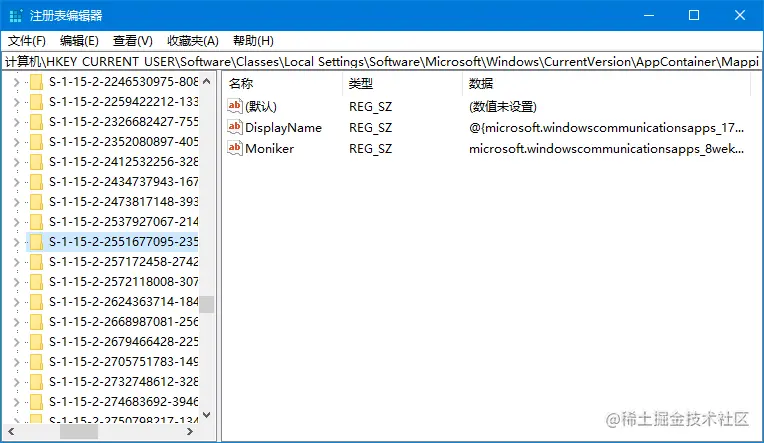
Task: Select tree key S-1-15-2-2679466428-225
Action: coord(123,342)
